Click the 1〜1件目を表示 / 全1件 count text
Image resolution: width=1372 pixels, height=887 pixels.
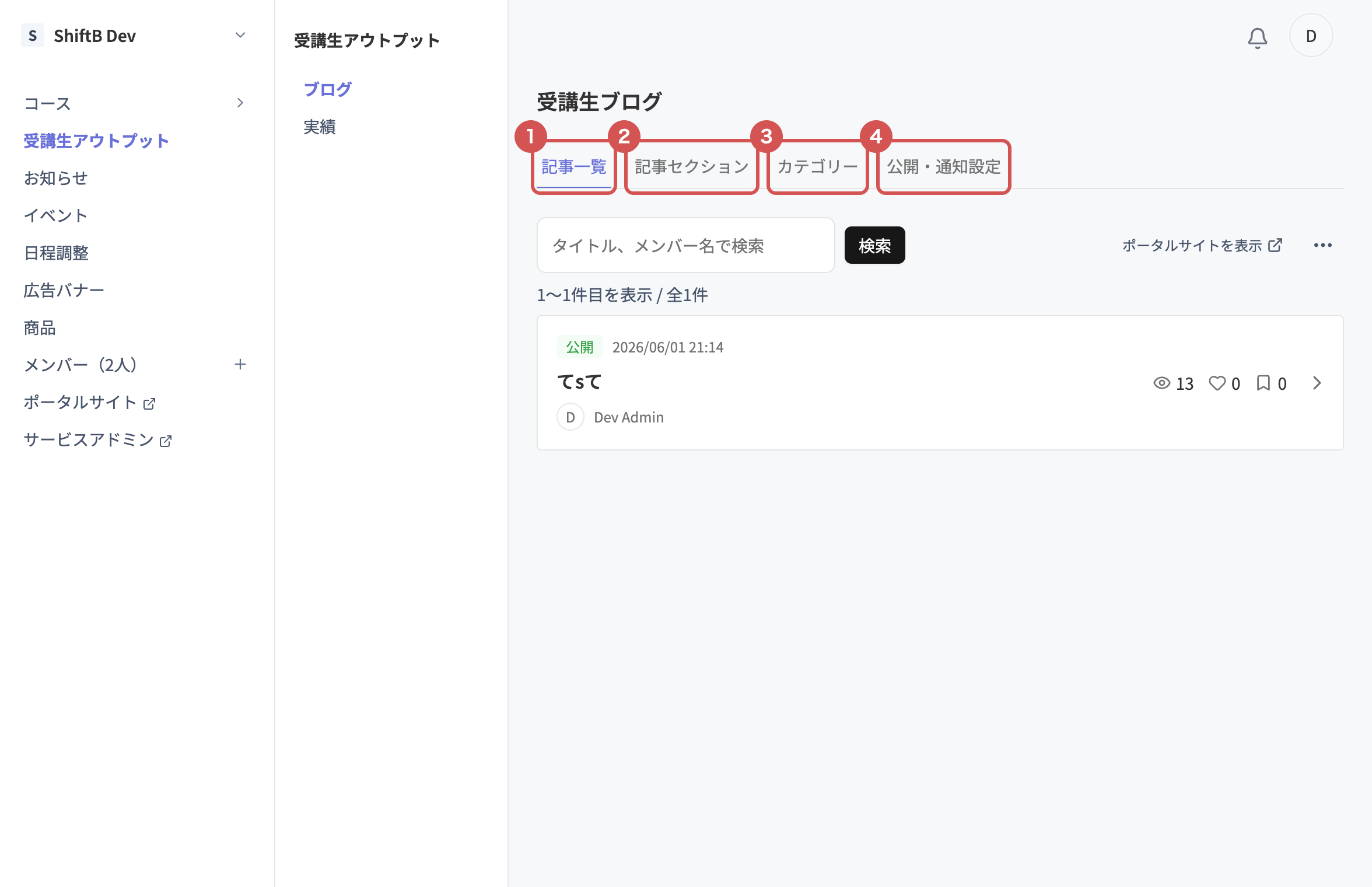(x=622, y=295)
